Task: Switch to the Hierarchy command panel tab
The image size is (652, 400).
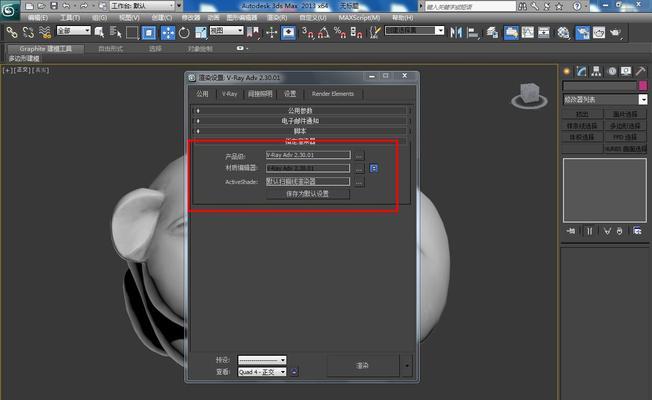Action: (x=596, y=71)
